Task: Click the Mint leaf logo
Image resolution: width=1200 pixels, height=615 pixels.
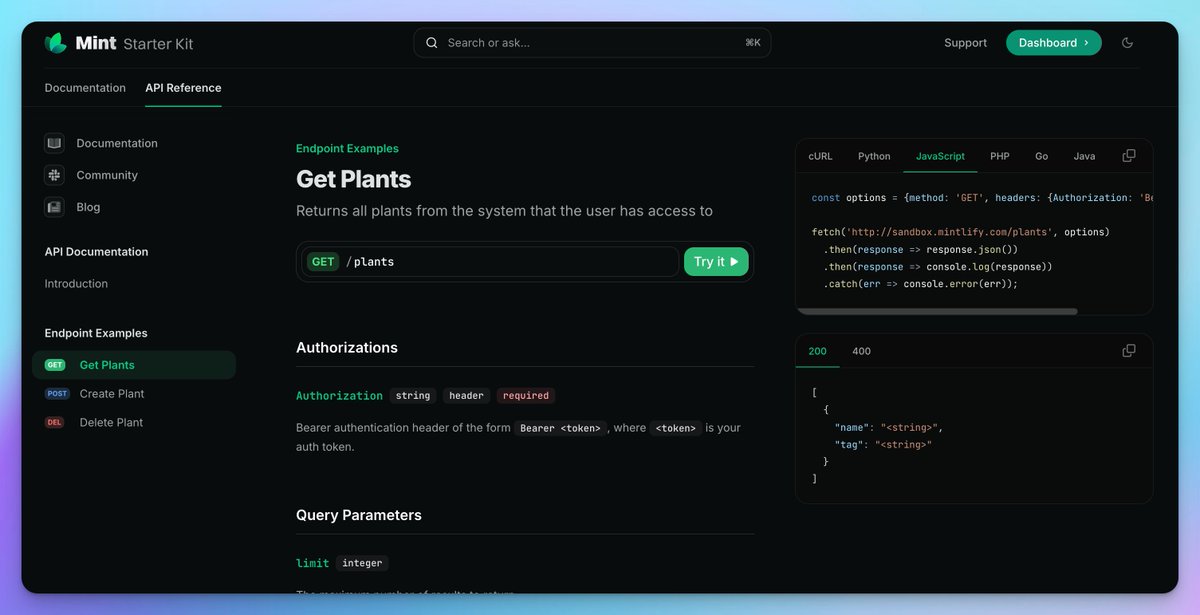Action: coord(56,43)
